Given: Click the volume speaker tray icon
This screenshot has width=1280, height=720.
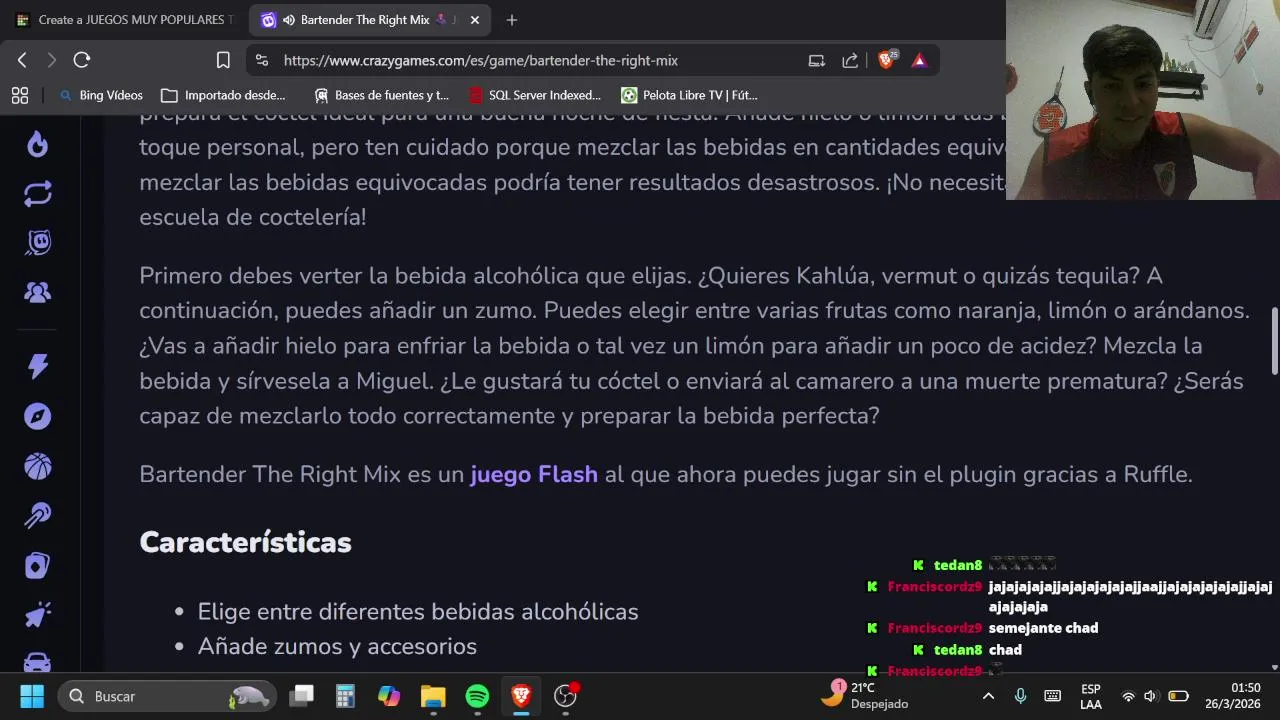Looking at the screenshot, I should [x=1151, y=696].
